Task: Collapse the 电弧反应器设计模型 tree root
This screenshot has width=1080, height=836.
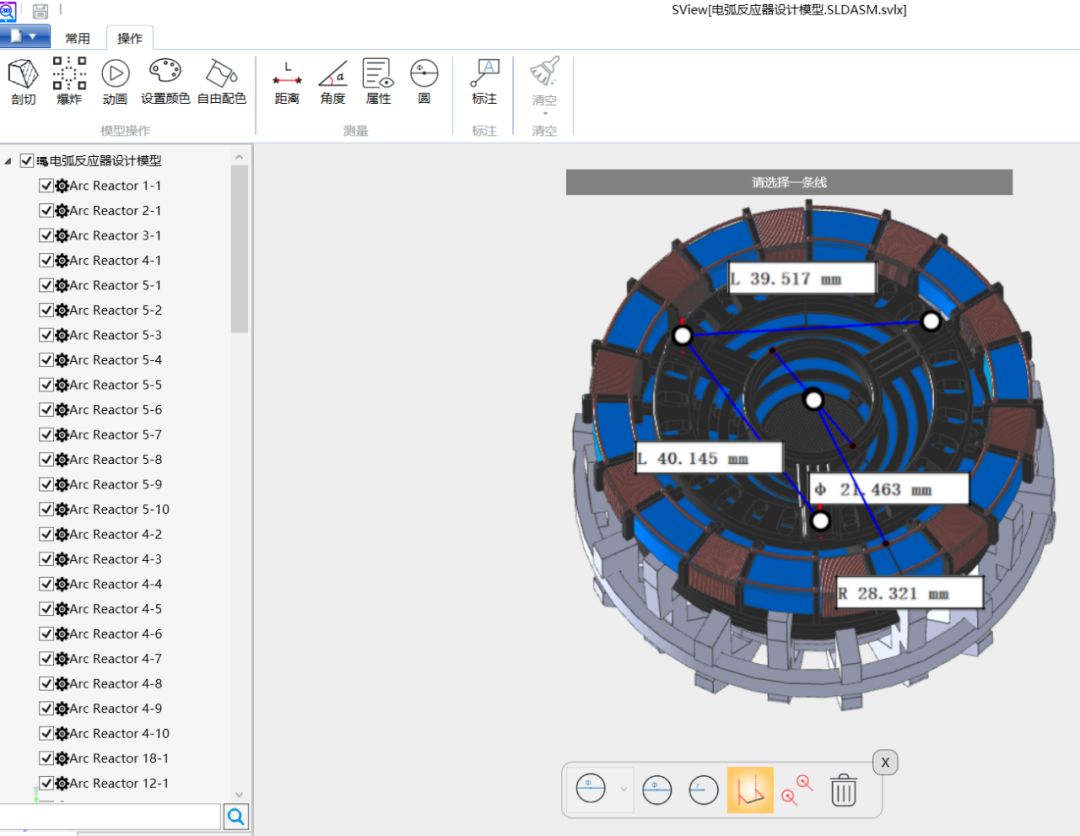Action: tap(8, 161)
